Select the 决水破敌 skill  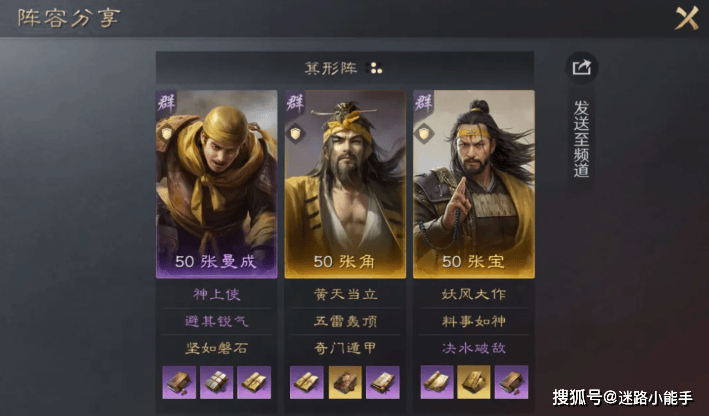[x=473, y=348]
